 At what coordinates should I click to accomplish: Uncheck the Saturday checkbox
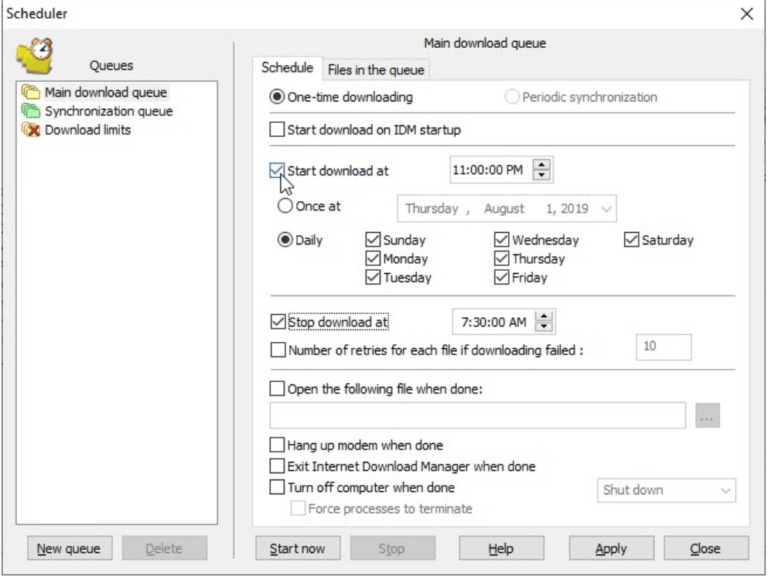(632, 240)
